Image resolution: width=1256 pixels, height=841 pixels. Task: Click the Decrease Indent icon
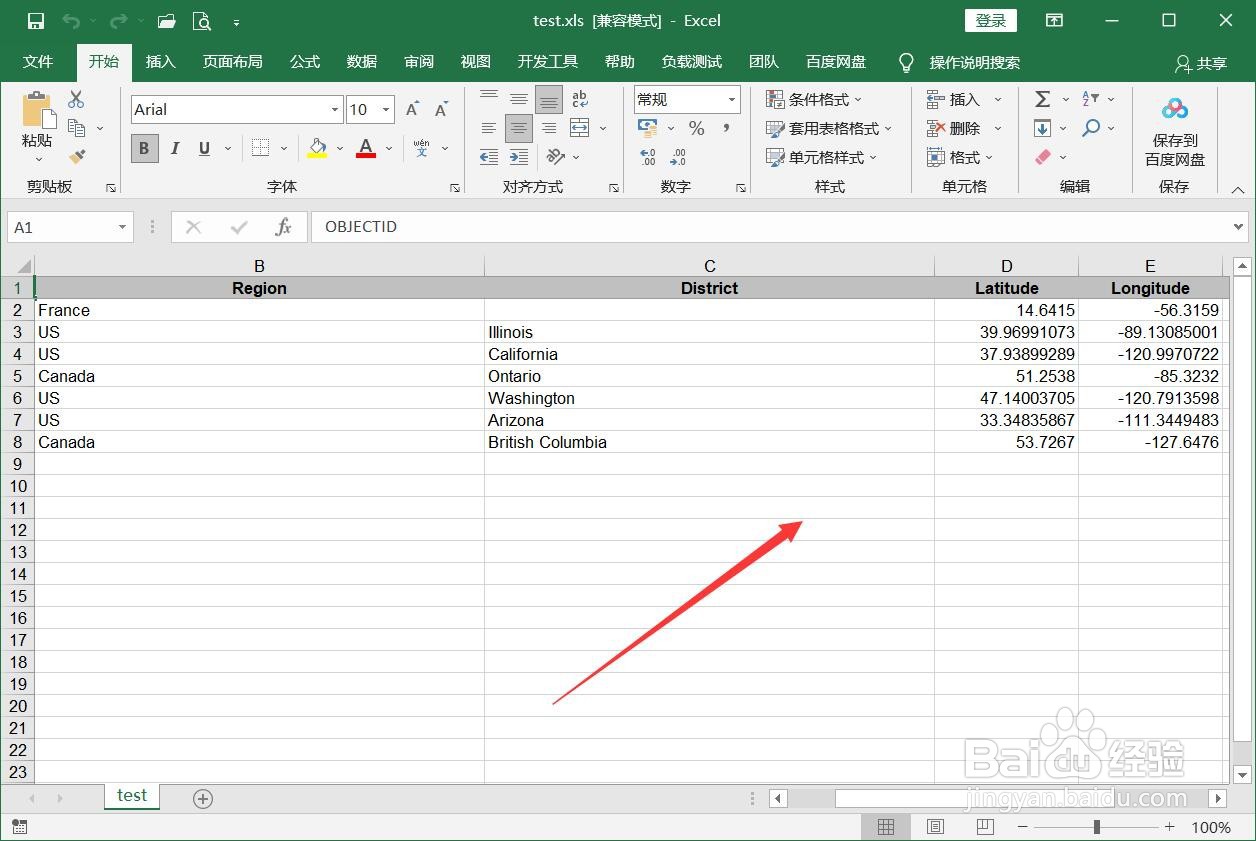point(489,157)
